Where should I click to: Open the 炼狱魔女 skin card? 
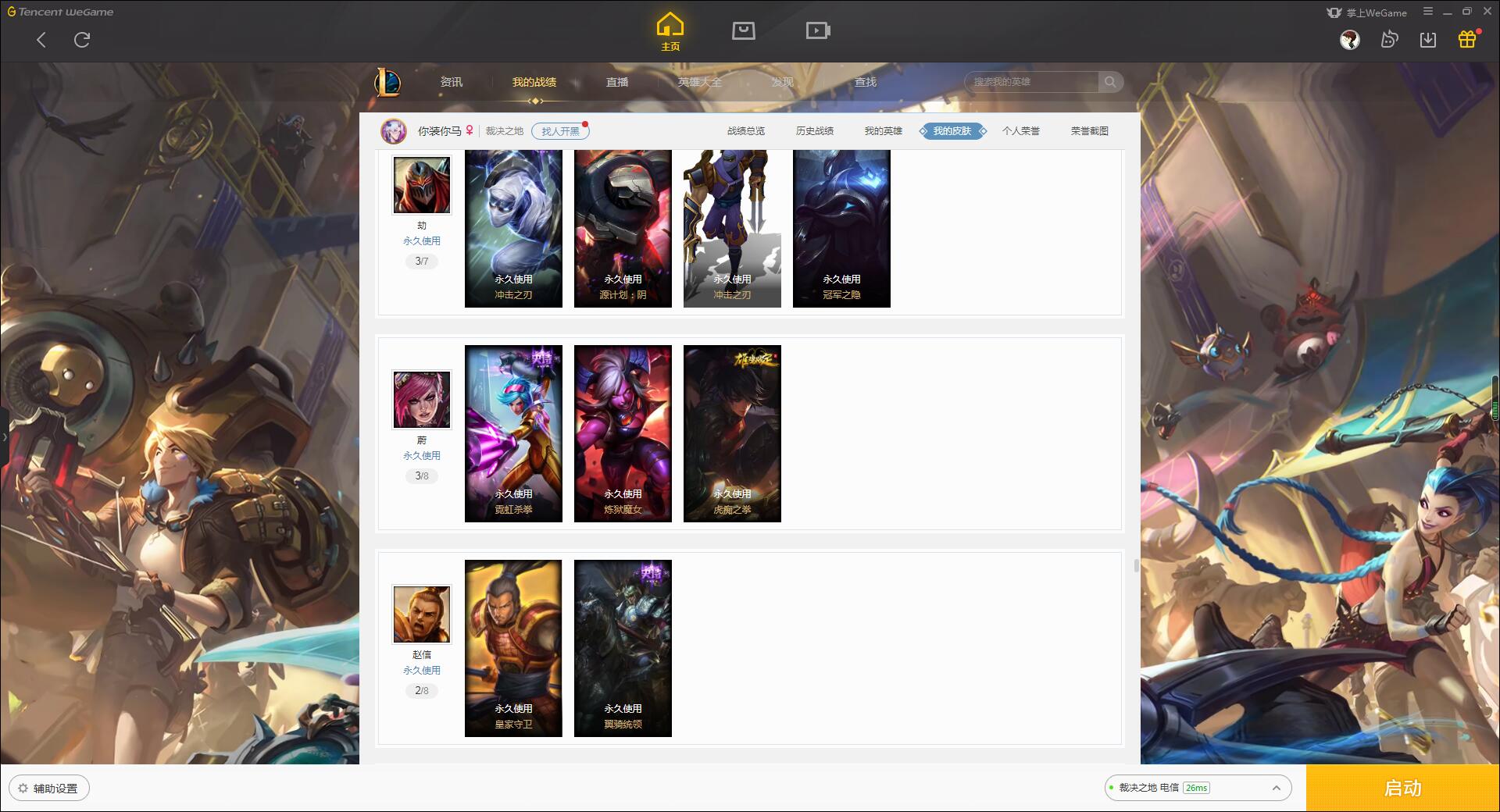(x=623, y=433)
